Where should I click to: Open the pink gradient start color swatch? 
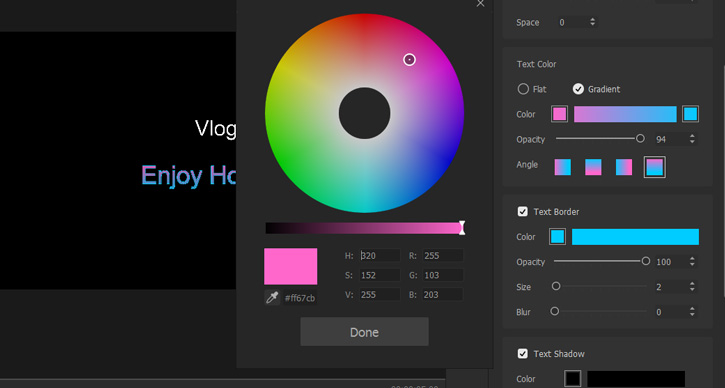click(x=559, y=114)
